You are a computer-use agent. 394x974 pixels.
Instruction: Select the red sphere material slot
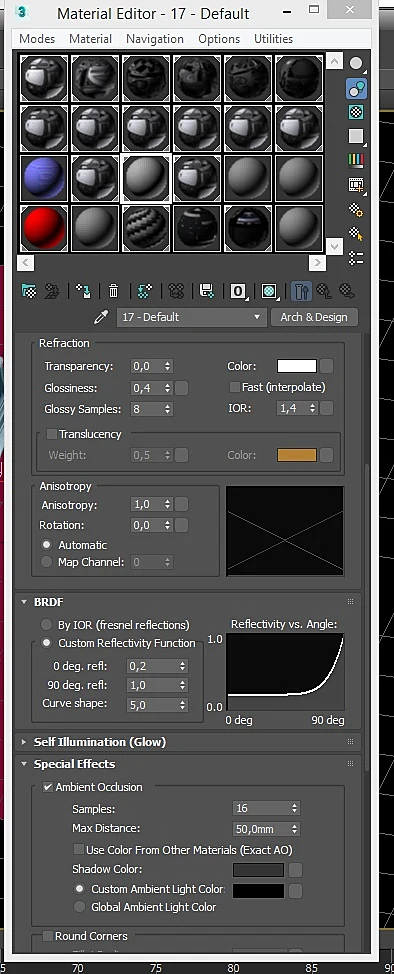point(44,229)
